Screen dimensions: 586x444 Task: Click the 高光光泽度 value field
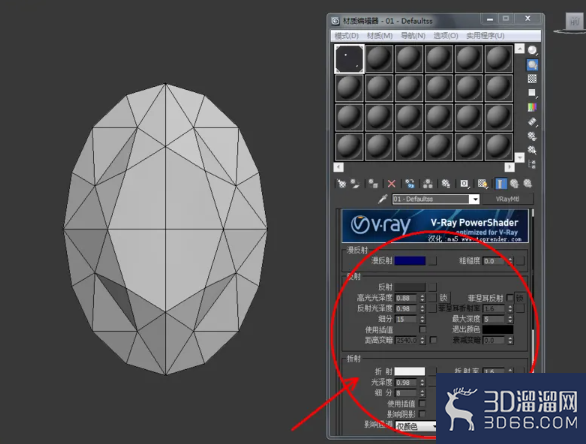click(x=407, y=298)
